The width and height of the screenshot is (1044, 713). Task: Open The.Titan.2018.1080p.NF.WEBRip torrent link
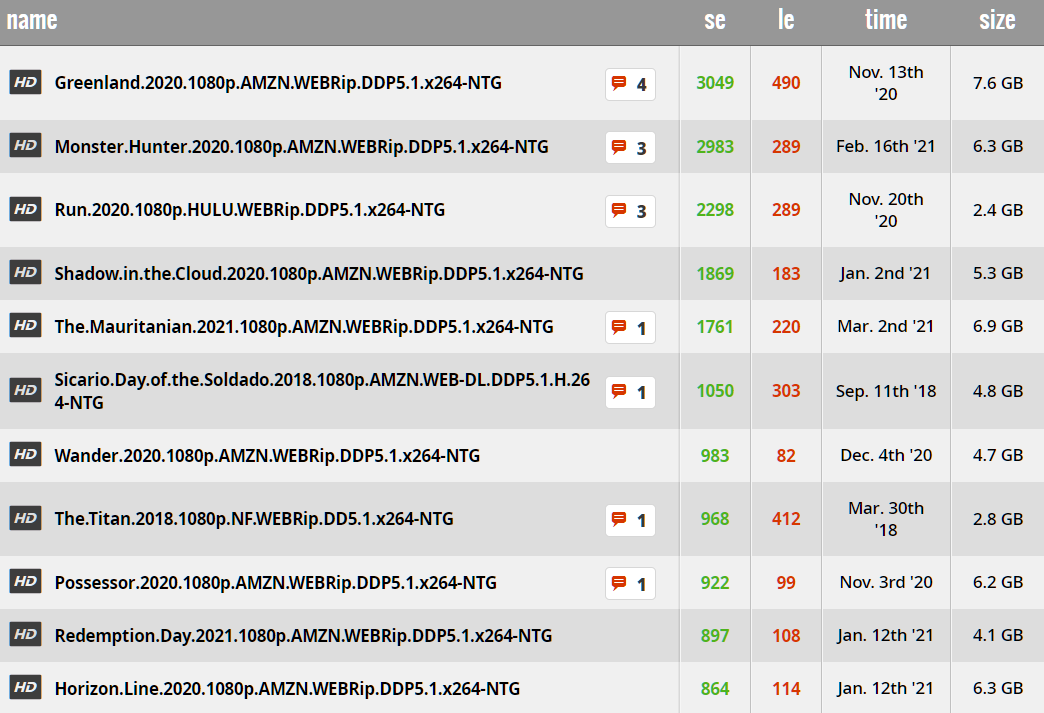[x=254, y=519]
